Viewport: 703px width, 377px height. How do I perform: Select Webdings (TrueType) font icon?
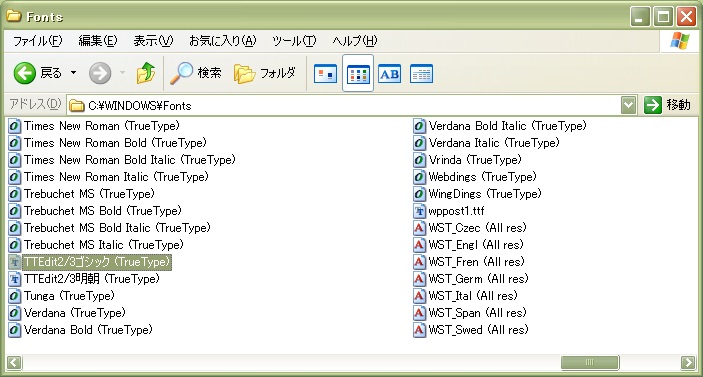pyautogui.click(x=419, y=177)
